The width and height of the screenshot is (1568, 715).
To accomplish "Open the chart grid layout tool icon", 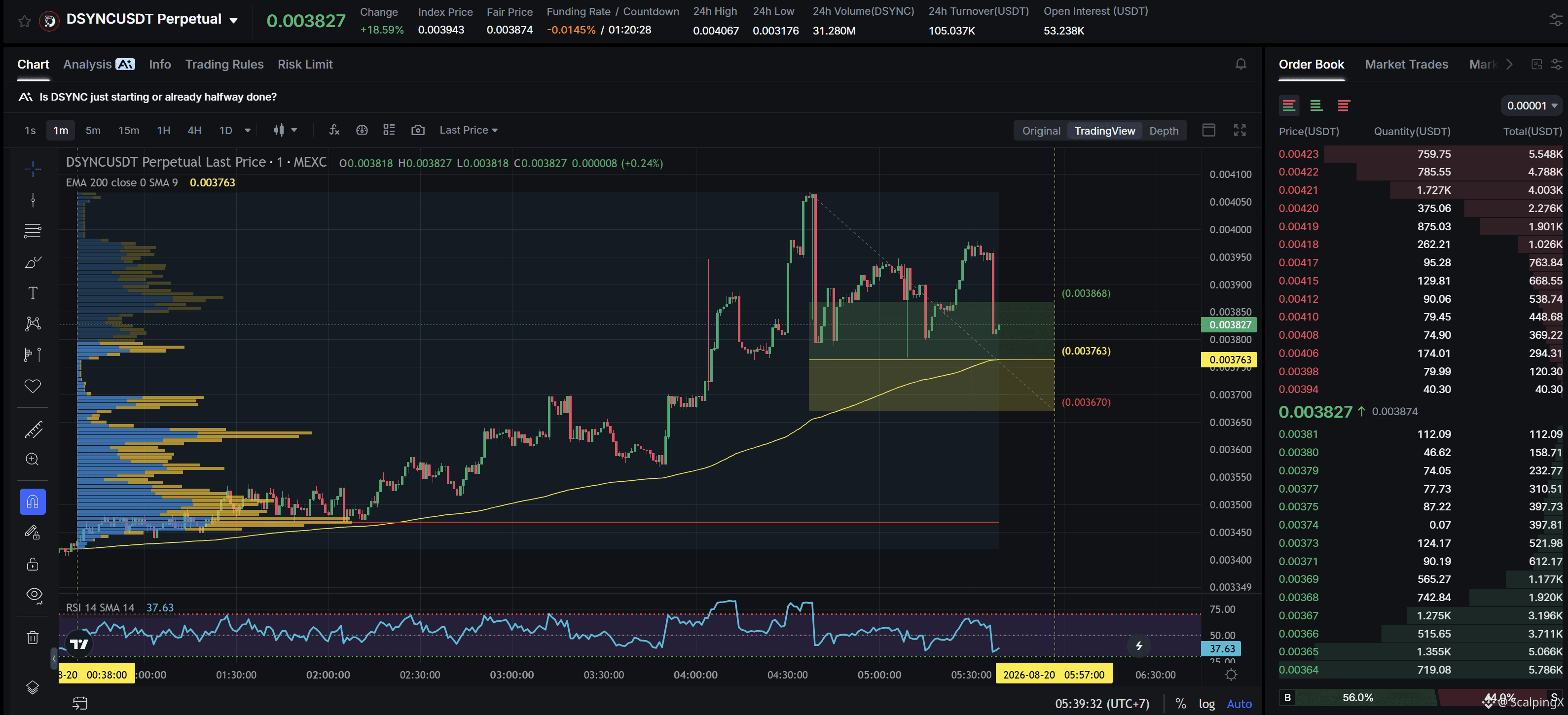I will pos(389,130).
